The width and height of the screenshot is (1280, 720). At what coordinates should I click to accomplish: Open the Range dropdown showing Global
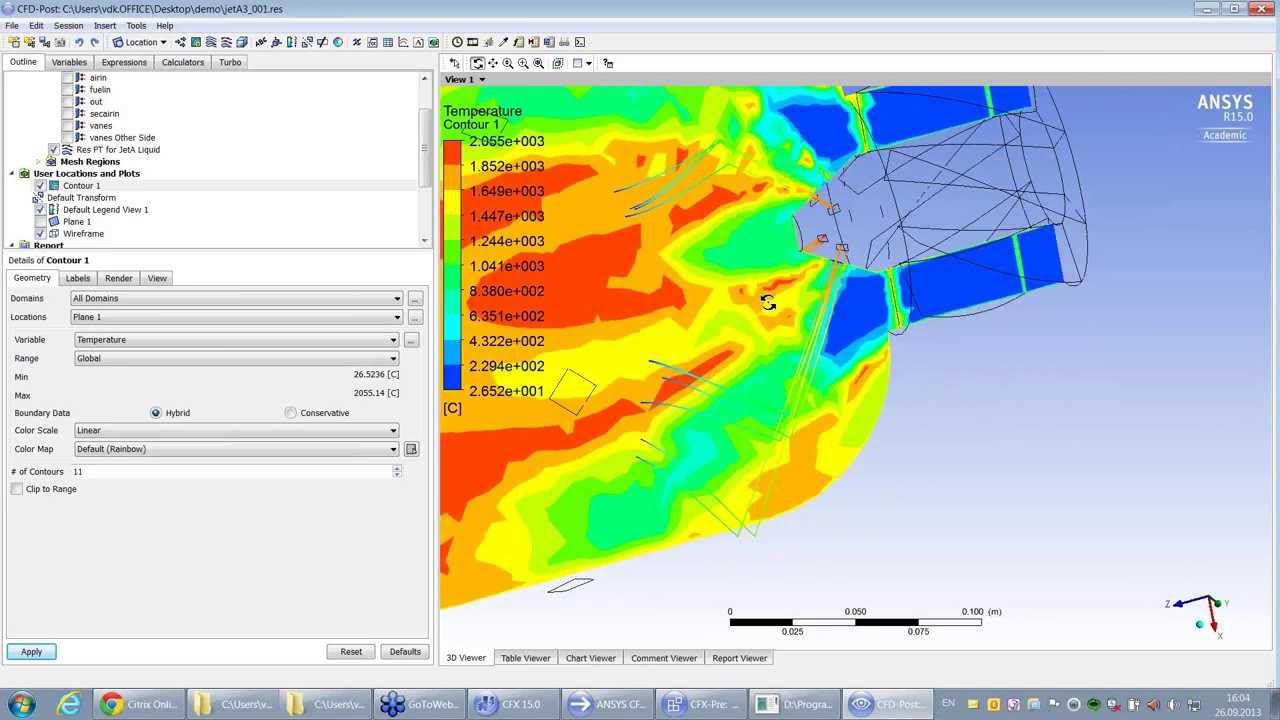237,358
